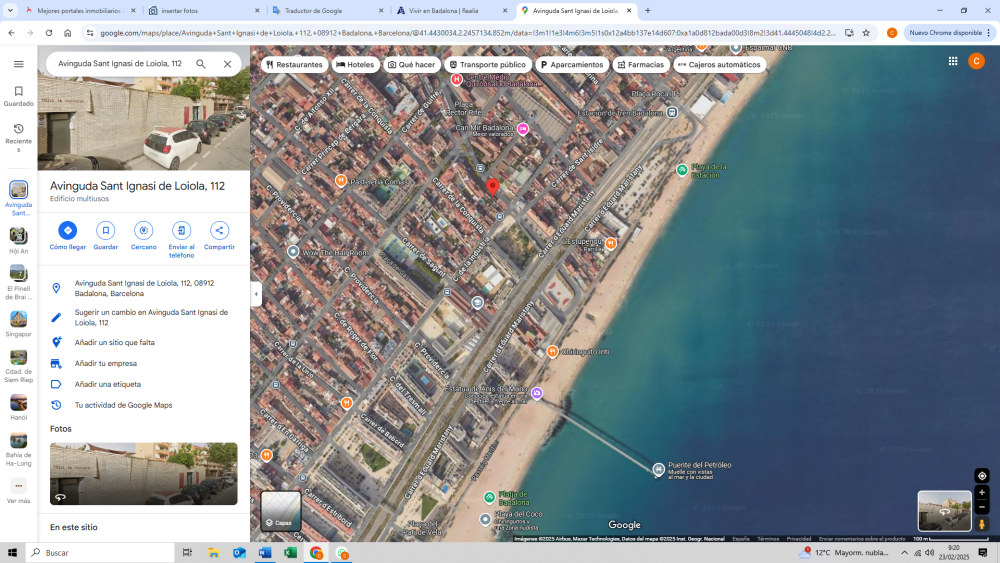Image resolution: width=1000 pixels, height=563 pixels.
Task: Open a new browser tab
Action: click(x=647, y=11)
